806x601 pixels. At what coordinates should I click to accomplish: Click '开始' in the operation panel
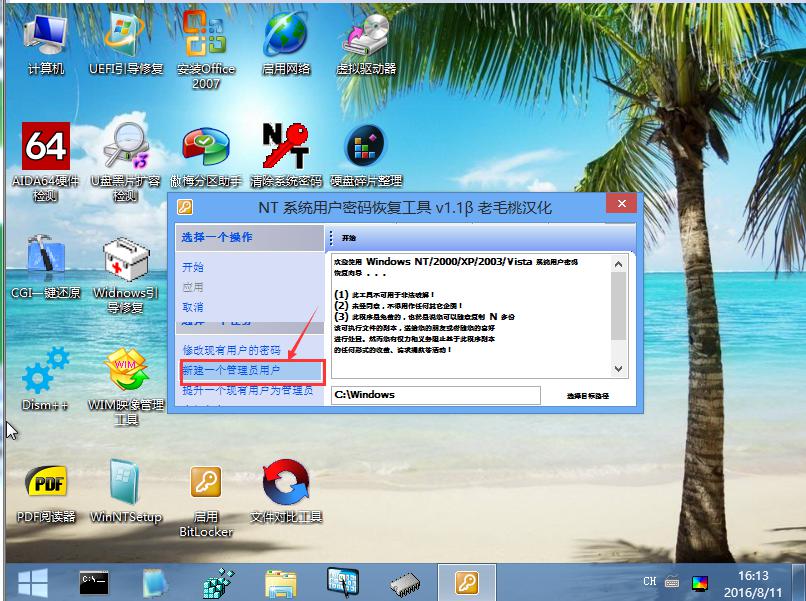193,267
